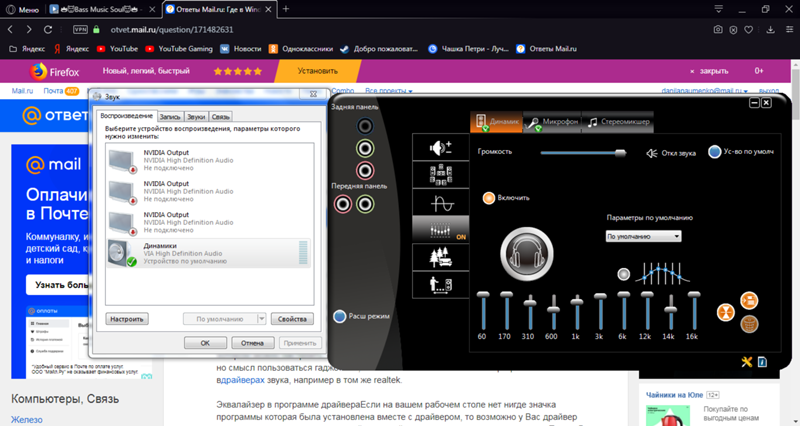Open sine wave sample rate section

440,202
